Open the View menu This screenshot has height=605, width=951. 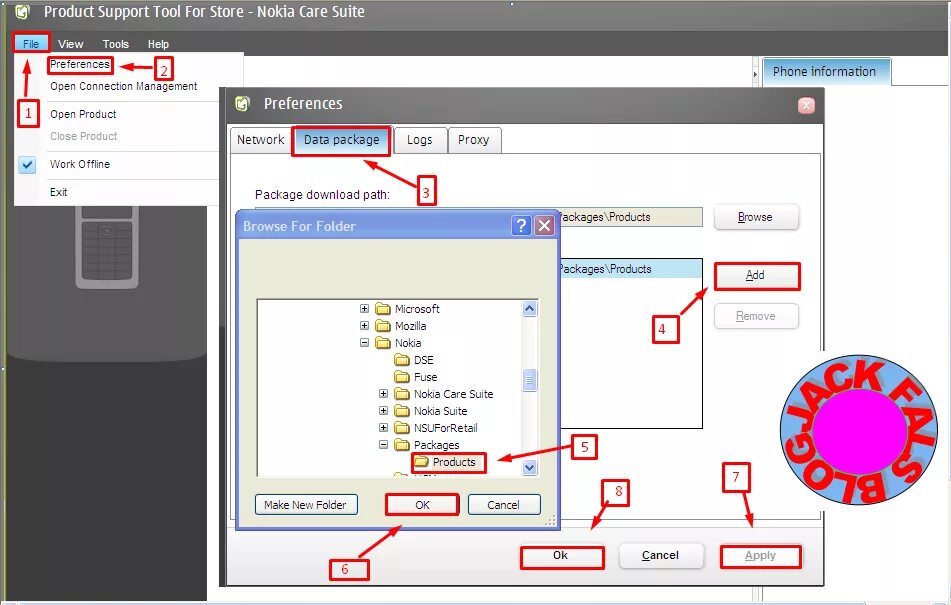tap(70, 44)
